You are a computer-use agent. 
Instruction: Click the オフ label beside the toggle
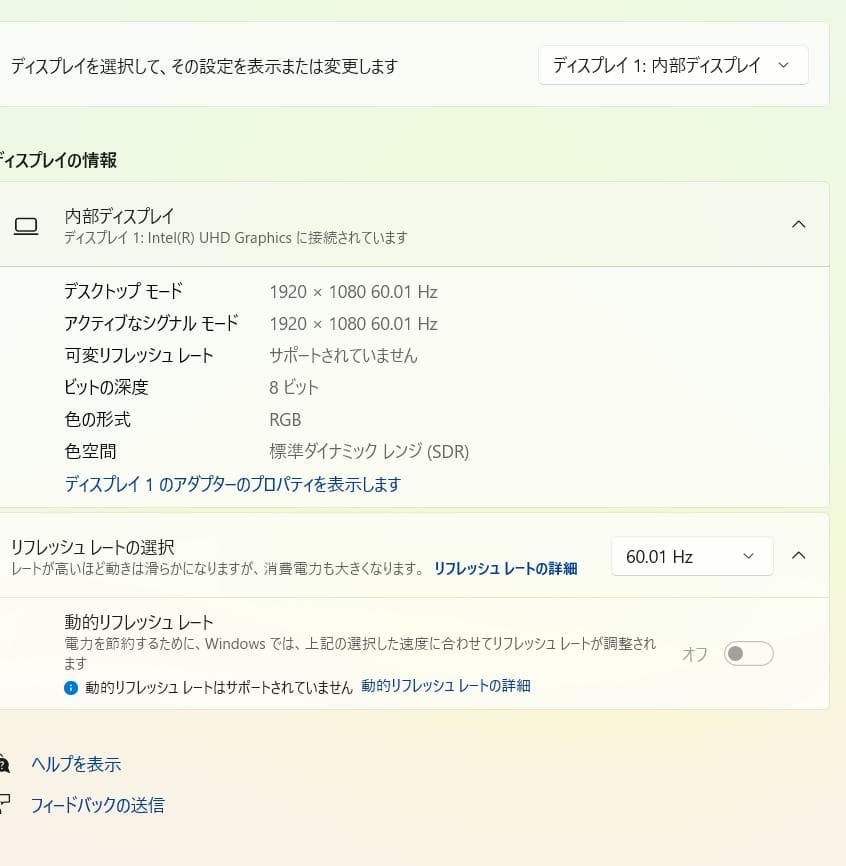(694, 652)
